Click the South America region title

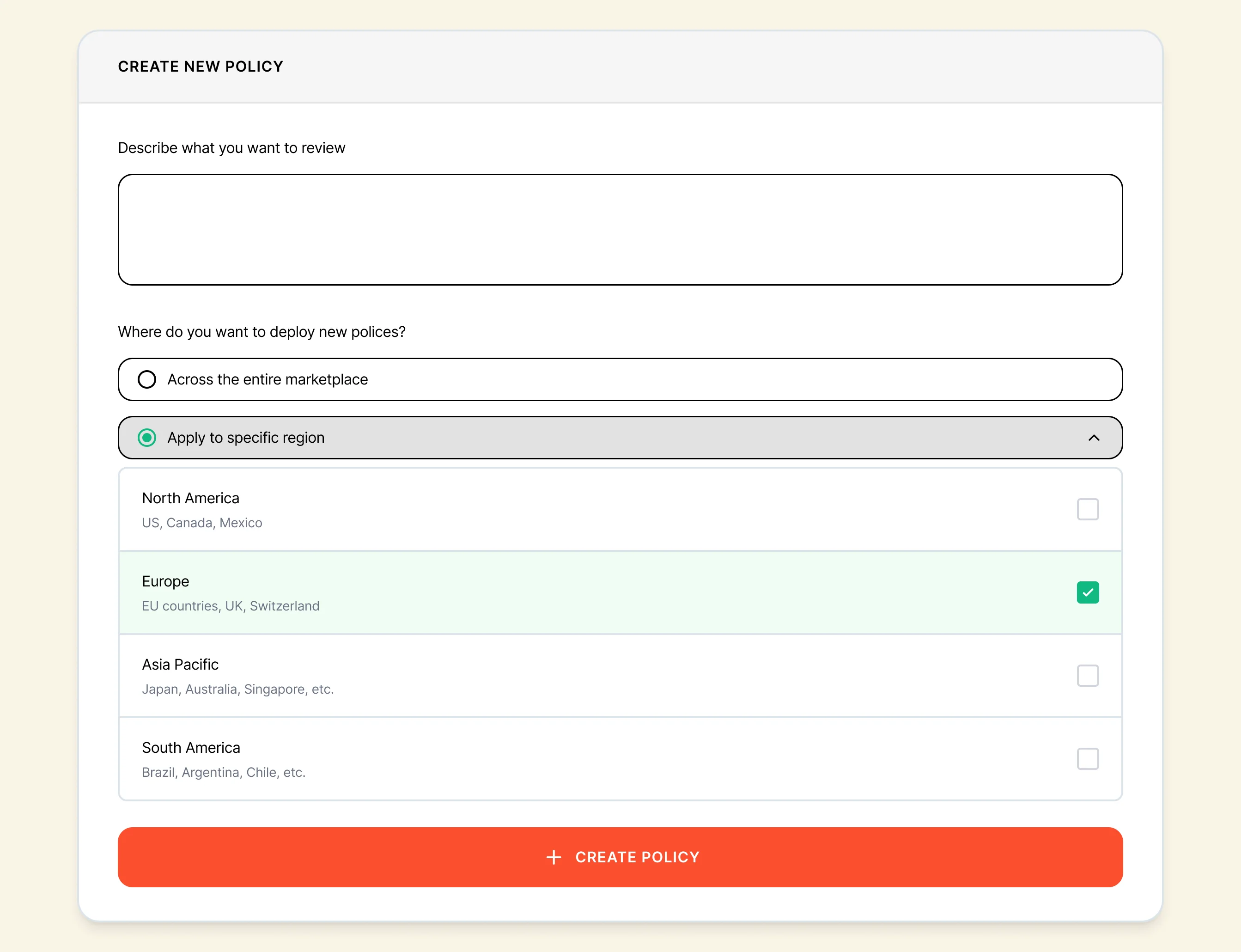point(191,748)
